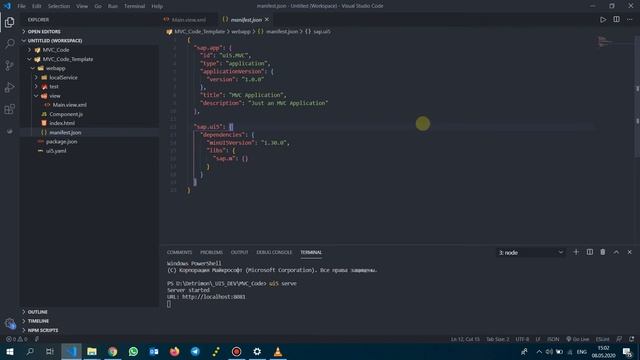The image size is (640, 360).
Task: Select manifest.json in the explorer tree
Action: [x=89, y=133]
